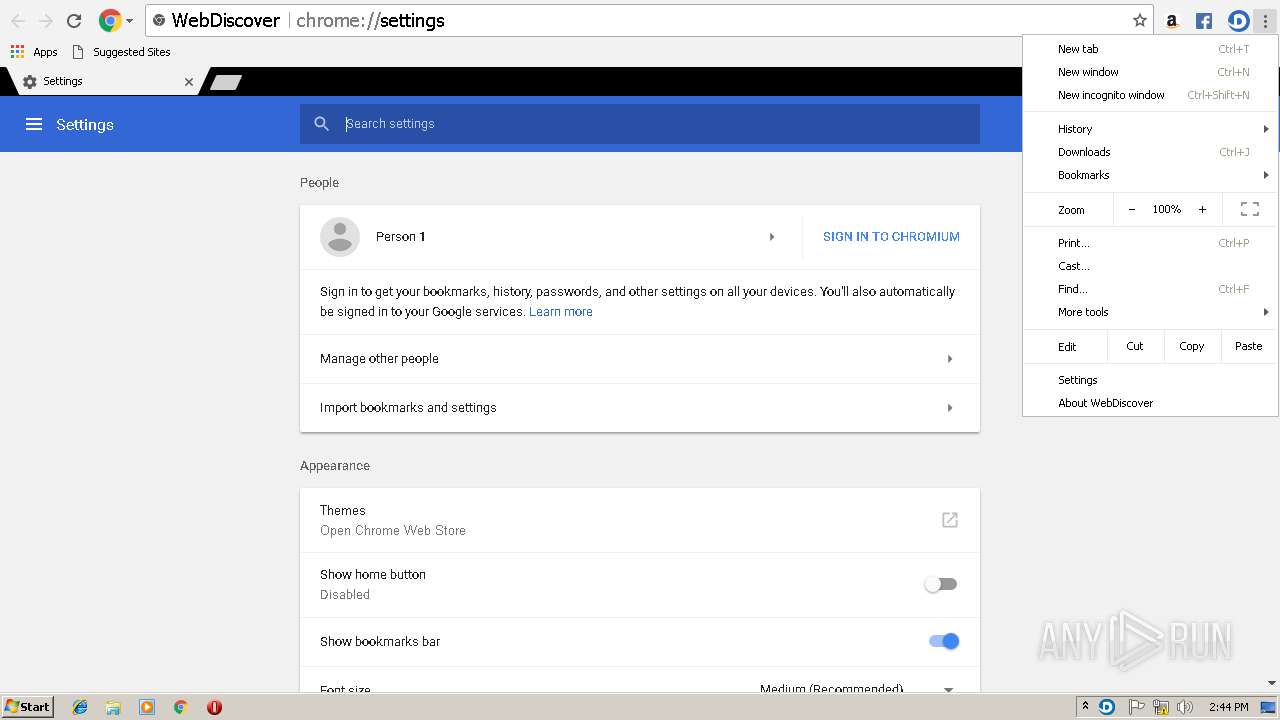Click Cut in the Edit row
Viewport: 1280px width, 720px height.
[1135, 346]
